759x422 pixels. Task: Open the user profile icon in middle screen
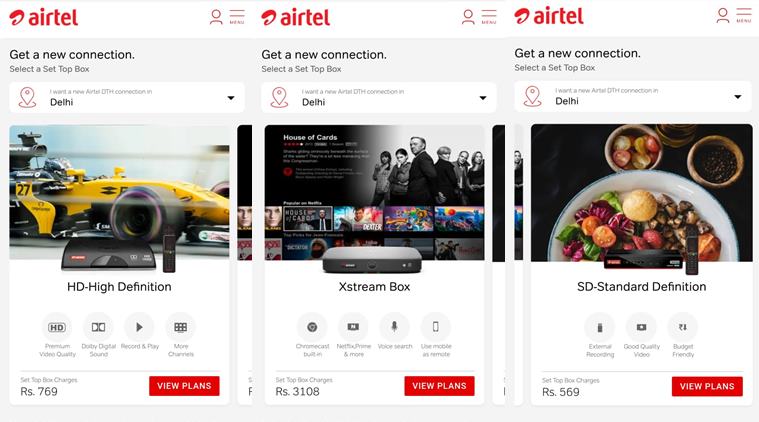tap(468, 17)
